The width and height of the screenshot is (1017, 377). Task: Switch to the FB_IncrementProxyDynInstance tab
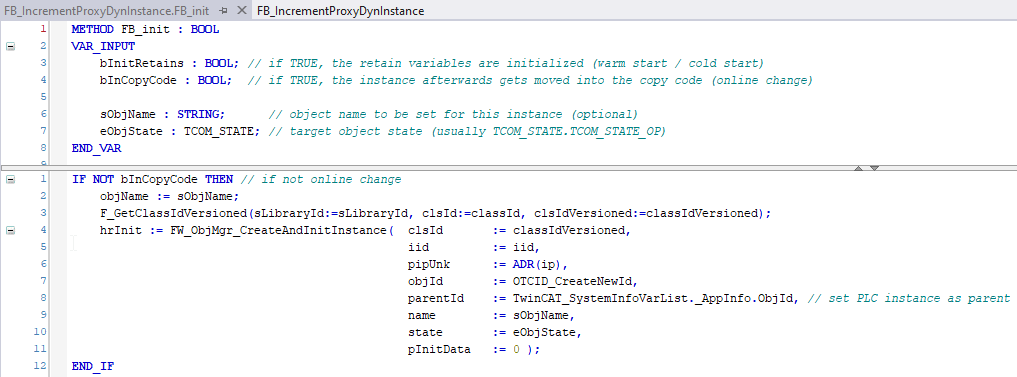click(341, 11)
